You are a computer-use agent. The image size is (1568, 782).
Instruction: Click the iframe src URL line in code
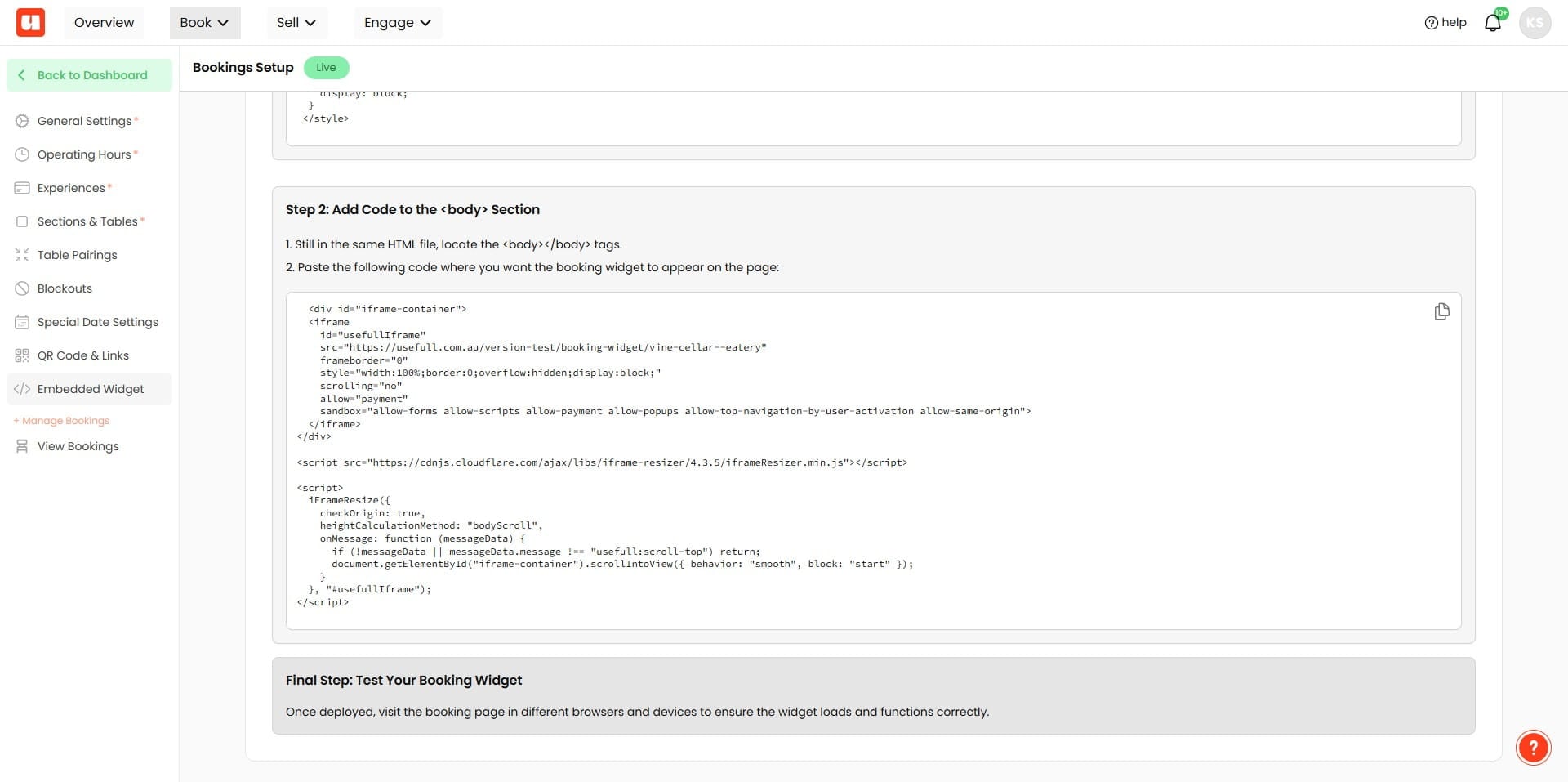click(543, 347)
